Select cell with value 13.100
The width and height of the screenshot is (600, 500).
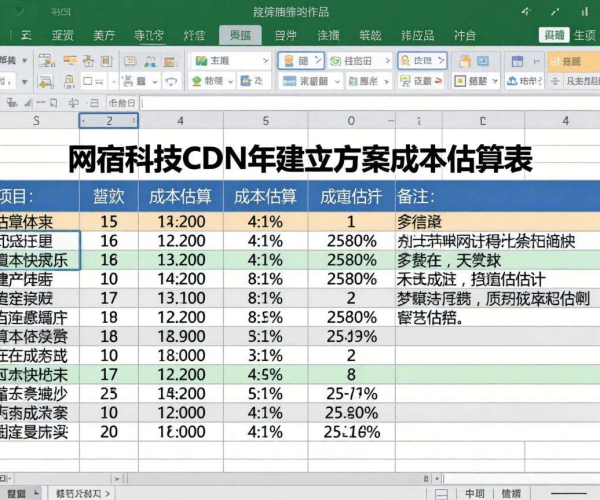tap(181, 298)
